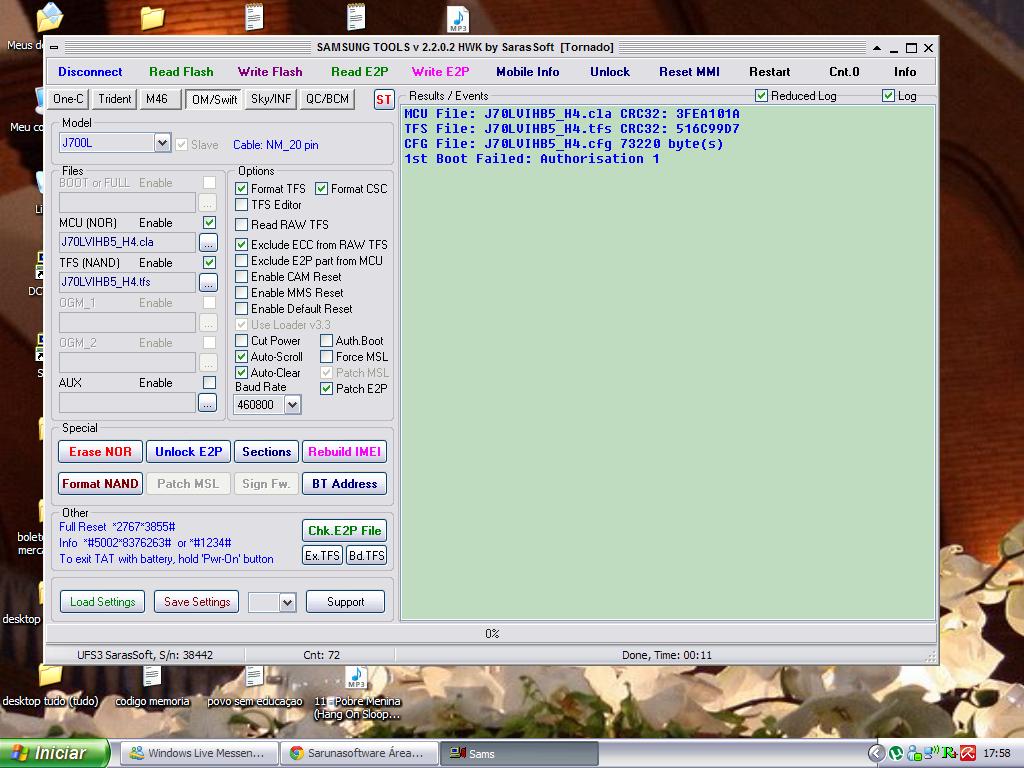Toggle Auto-Clear checkbox
Viewport: 1024px width, 768px height.
tap(241, 373)
